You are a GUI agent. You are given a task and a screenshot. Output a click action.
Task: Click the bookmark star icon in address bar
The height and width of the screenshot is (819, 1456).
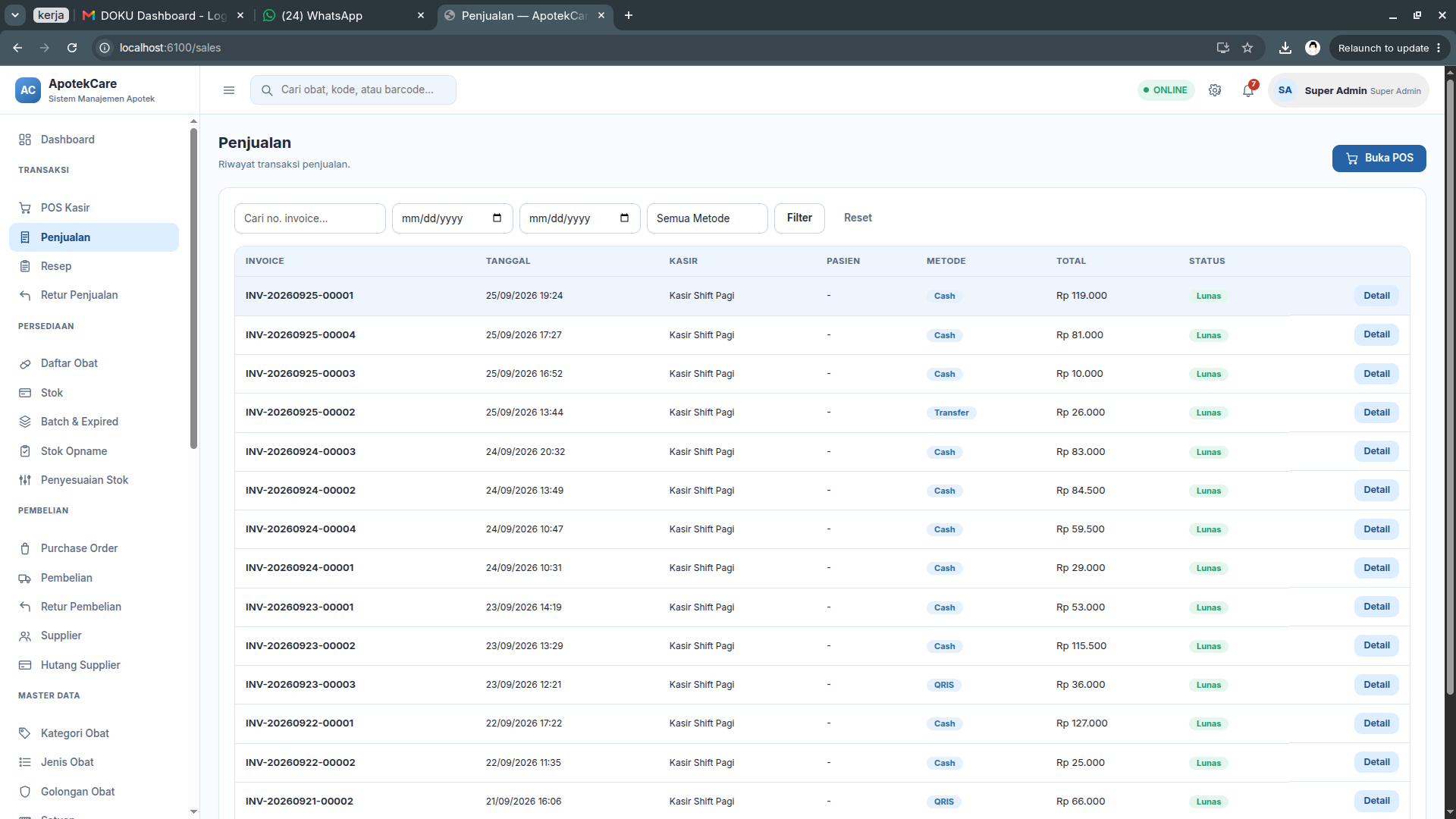pyautogui.click(x=1247, y=48)
